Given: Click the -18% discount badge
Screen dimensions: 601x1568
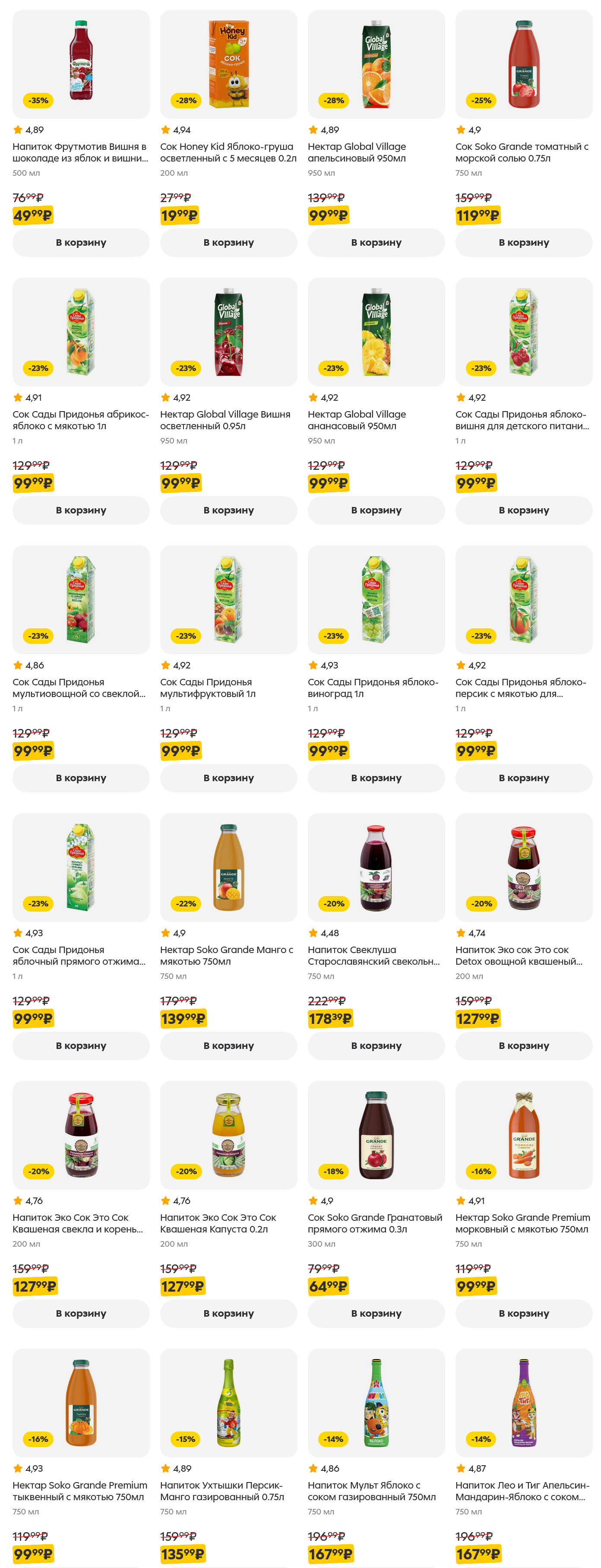Looking at the screenshot, I should coord(333,1171).
